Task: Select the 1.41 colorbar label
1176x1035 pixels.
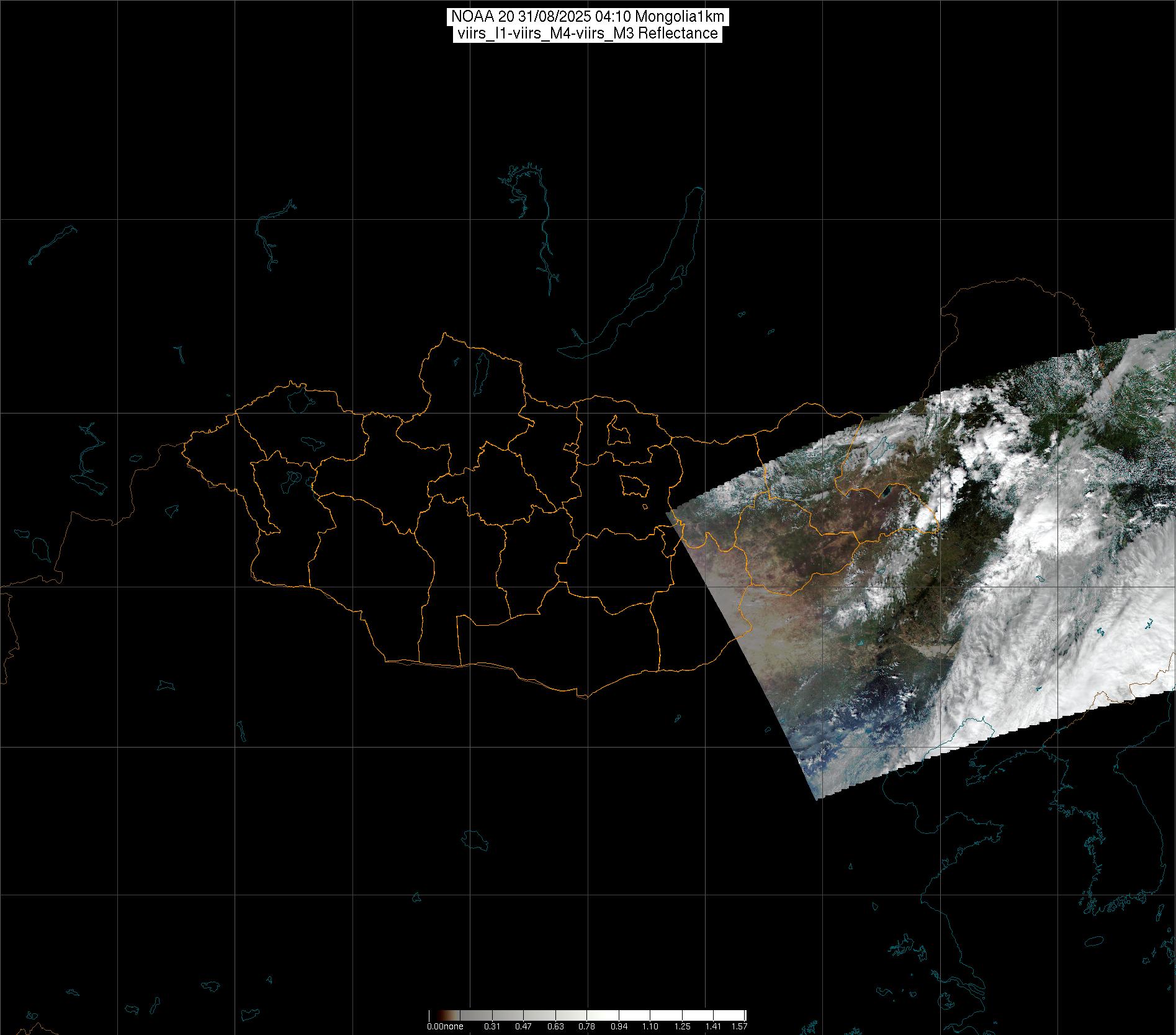Action: coord(714,1026)
